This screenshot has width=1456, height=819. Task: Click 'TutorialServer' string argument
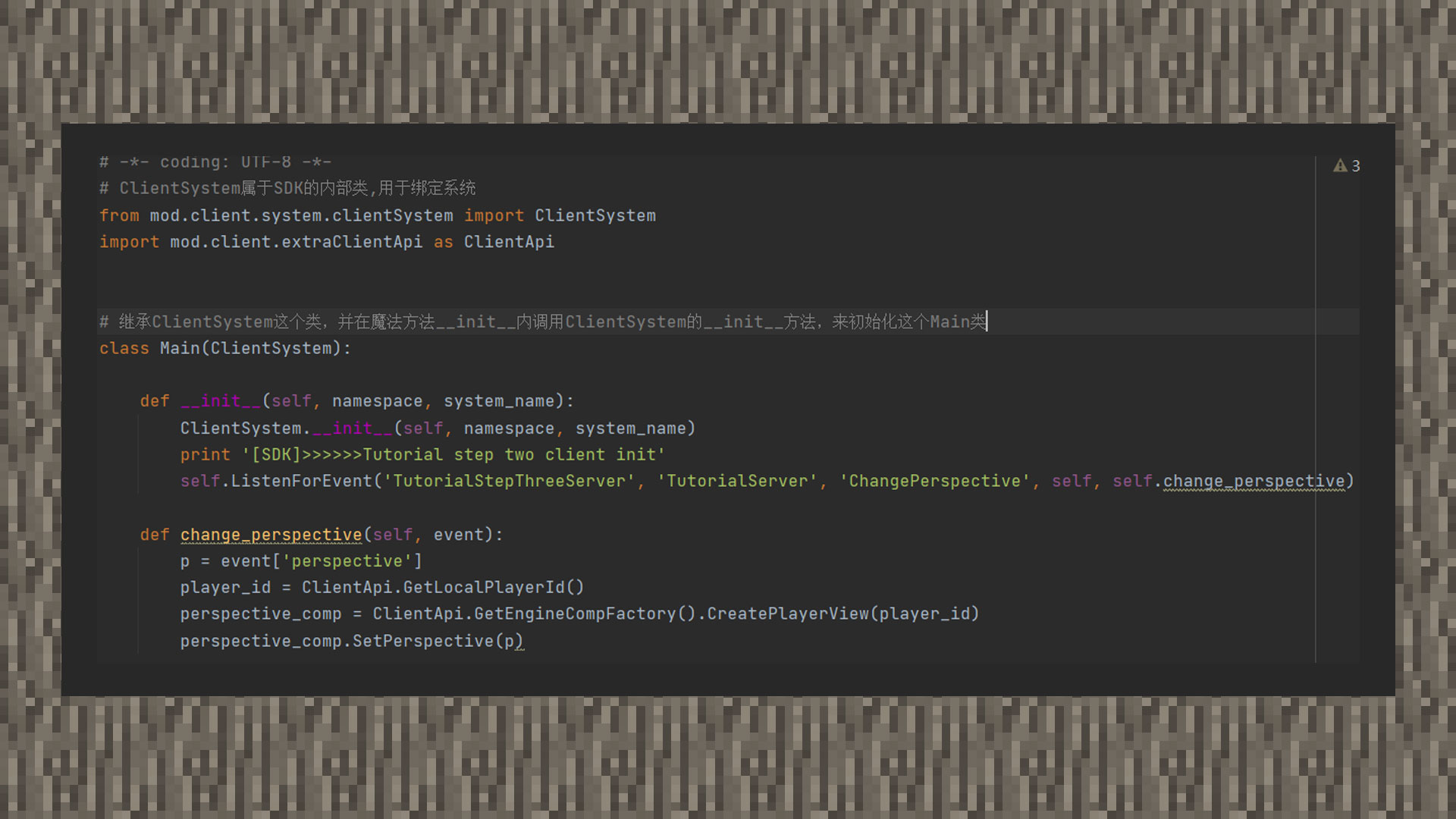coord(736,481)
